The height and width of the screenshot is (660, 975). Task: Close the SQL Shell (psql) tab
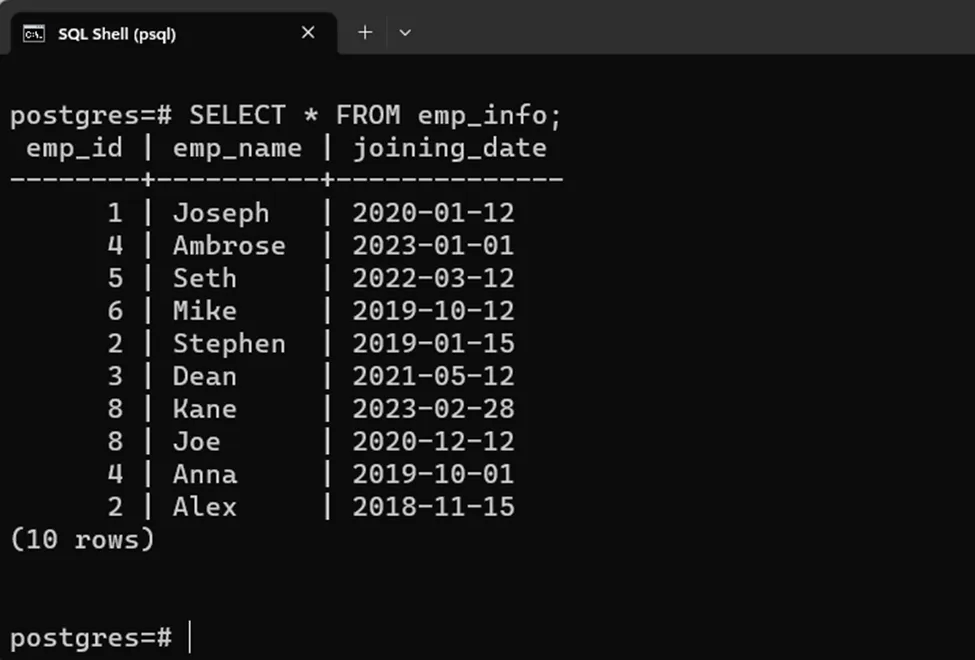click(308, 33)
